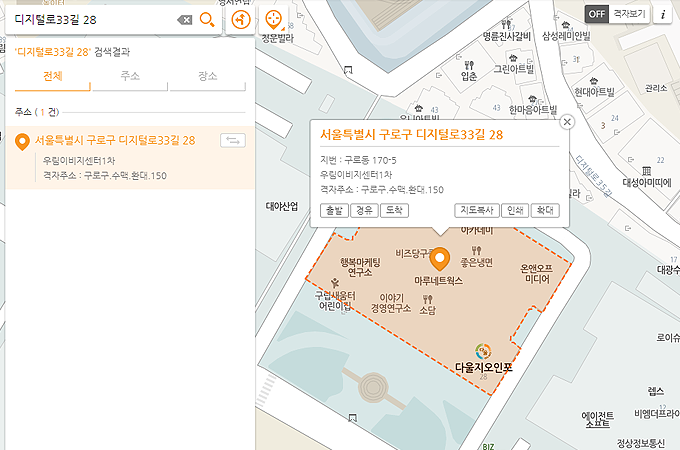Click the 좋은냉면 restaurant icon
The image size is (680, 450).
(x=476, y=251)
